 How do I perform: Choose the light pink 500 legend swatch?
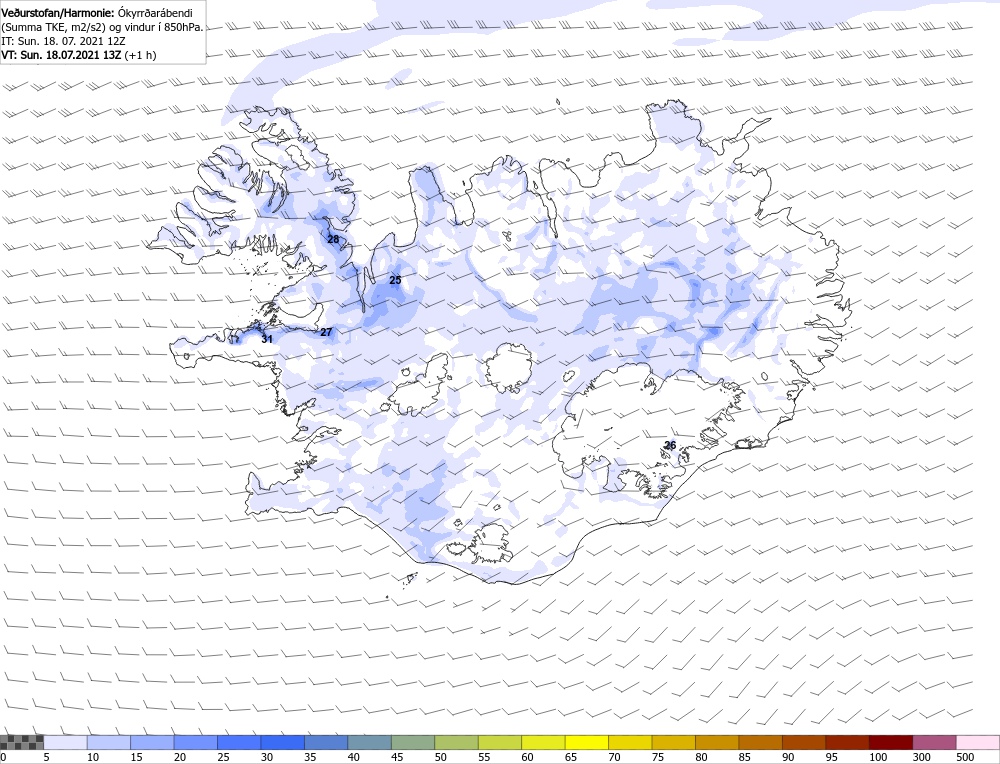(978, 742)
